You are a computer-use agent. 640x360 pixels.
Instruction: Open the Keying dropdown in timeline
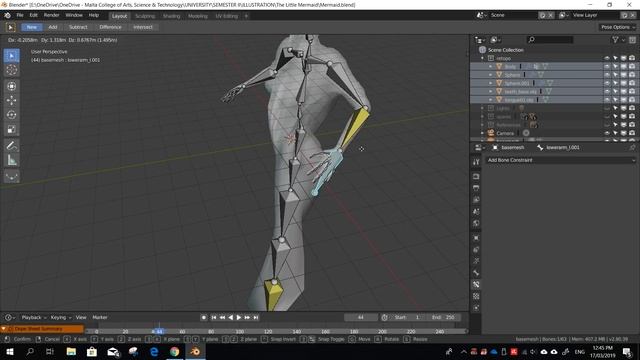pyautogui.click(x=60, y=317)
